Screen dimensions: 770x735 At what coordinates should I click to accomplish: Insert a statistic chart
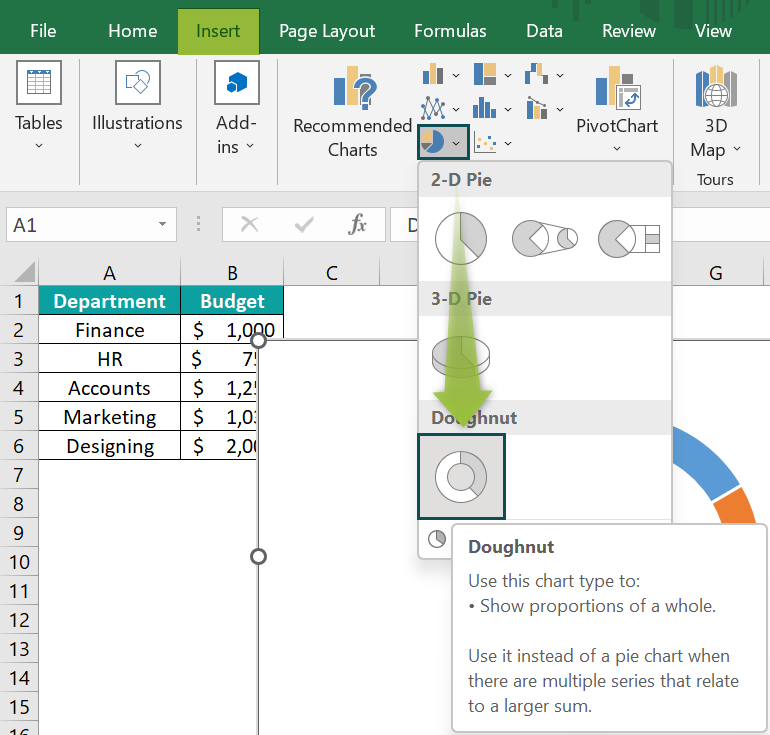(x=484, y=108)
